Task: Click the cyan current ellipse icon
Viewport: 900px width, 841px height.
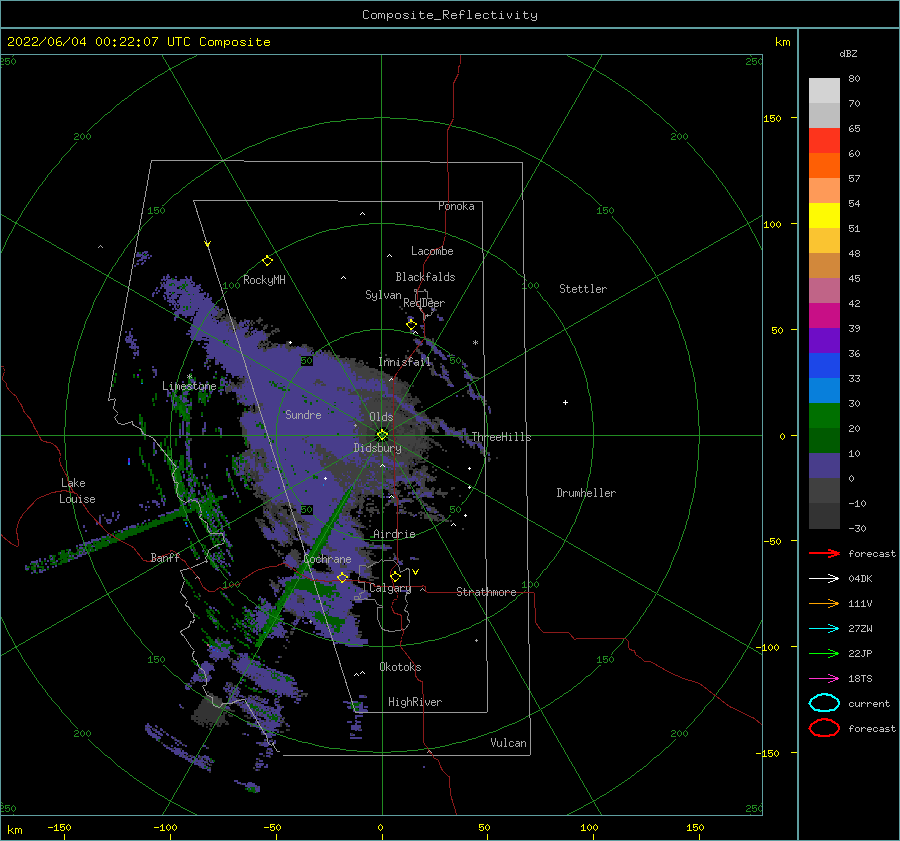Action: coord(824,703)
